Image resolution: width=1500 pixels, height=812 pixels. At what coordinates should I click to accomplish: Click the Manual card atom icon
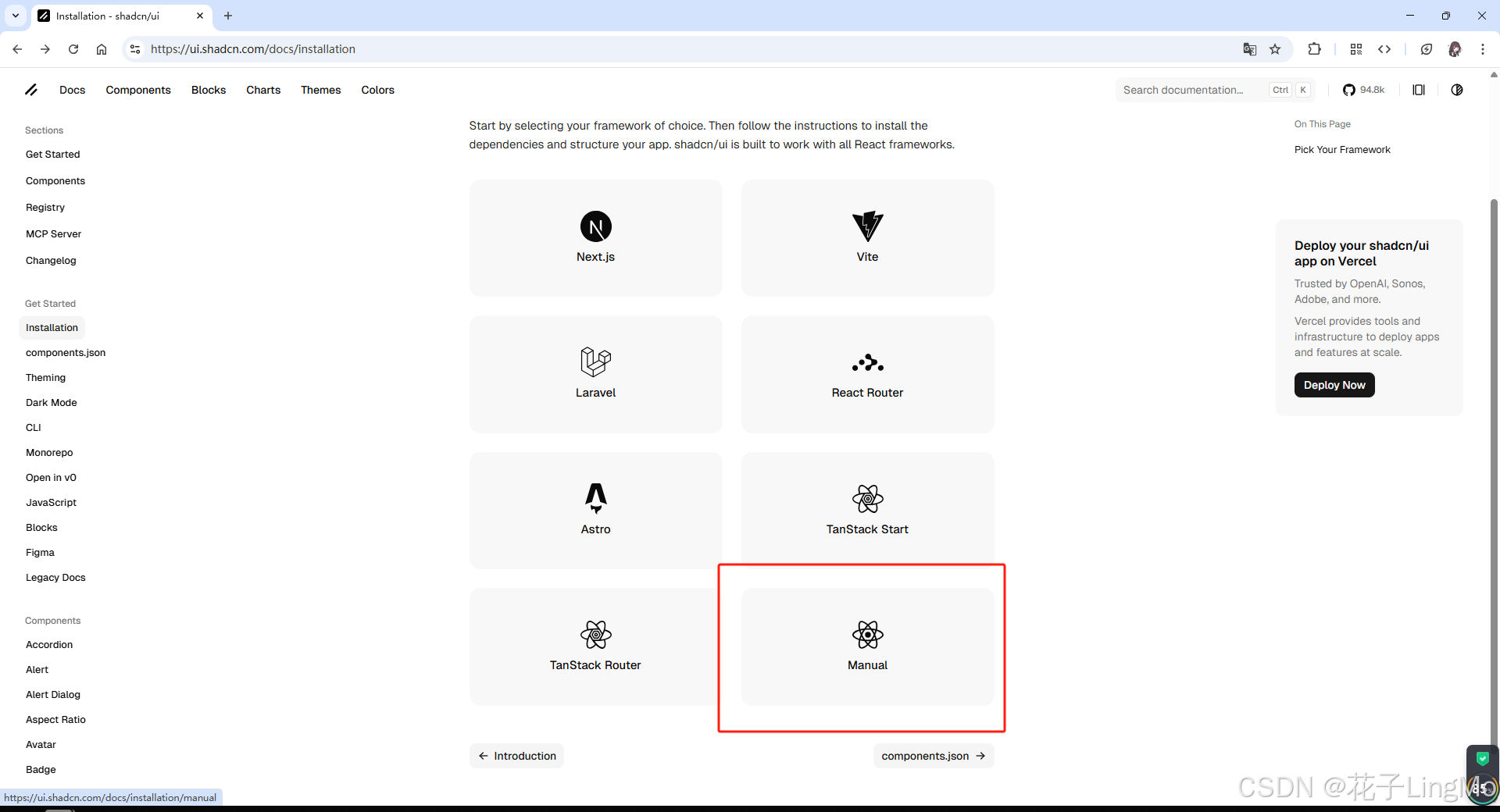(867, 635)
